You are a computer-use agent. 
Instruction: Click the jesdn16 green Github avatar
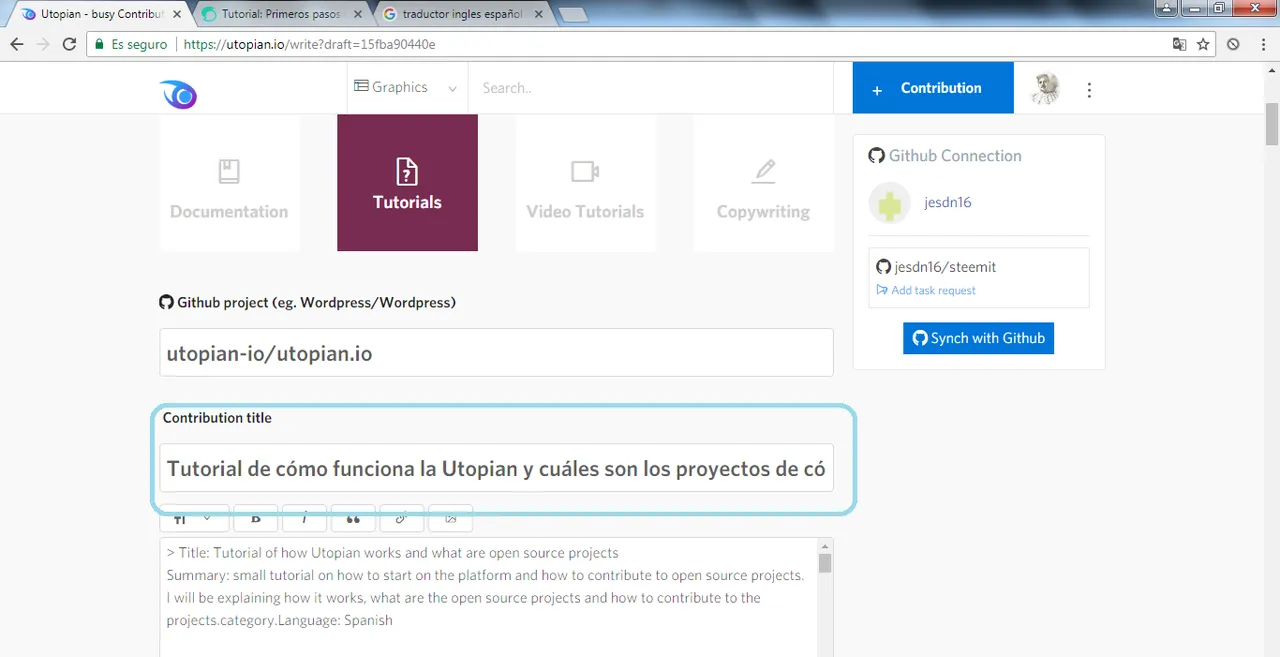(889, 203)
